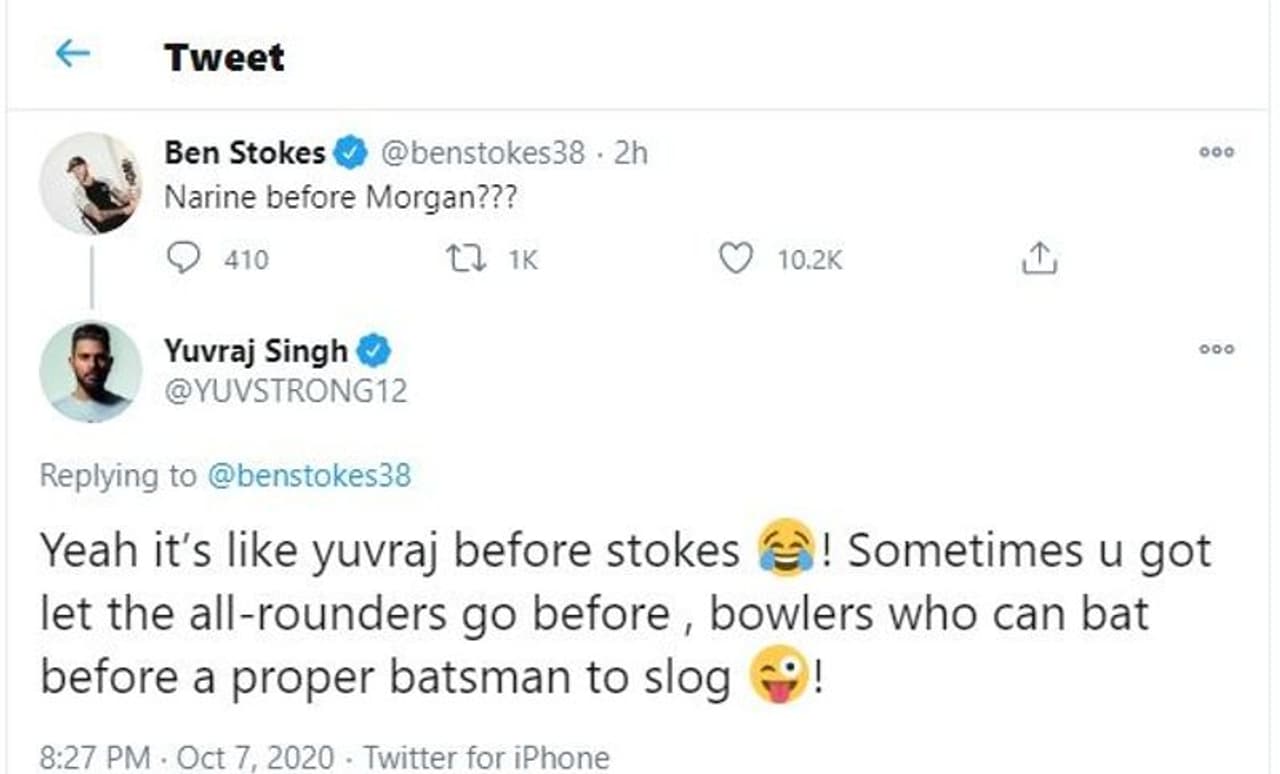
Task: Open Yuvraj Singh's profile picture
Action: pos(90,371)
